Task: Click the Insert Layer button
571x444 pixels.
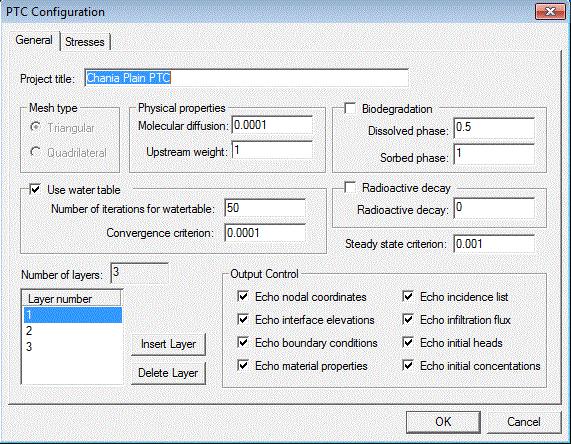Action: coord(169,344)
